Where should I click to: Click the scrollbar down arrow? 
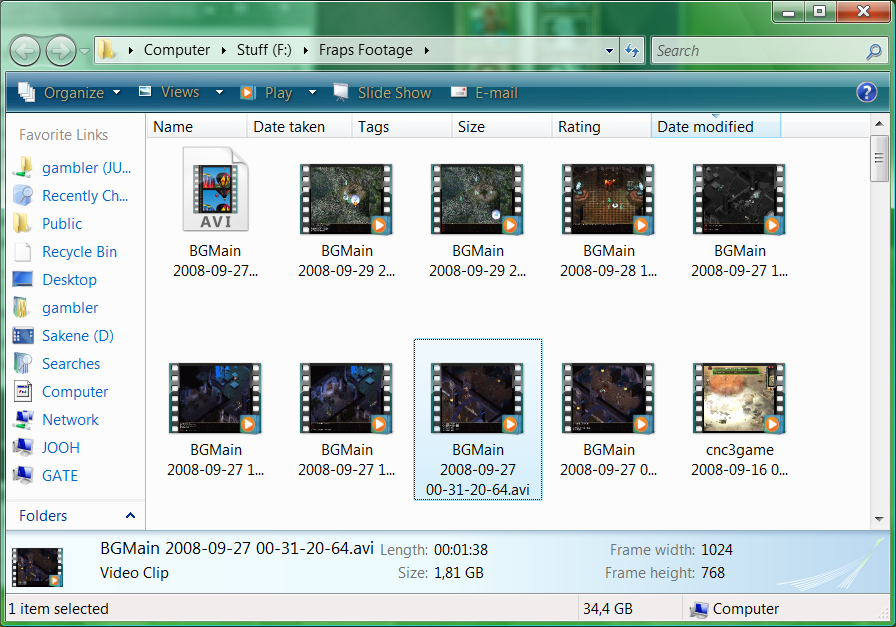879,519
